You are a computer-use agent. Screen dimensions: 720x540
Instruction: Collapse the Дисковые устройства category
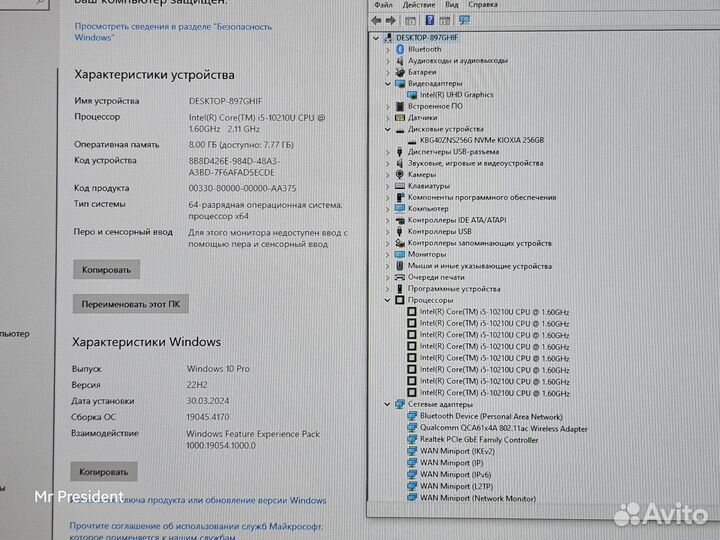tap(388, 129)
